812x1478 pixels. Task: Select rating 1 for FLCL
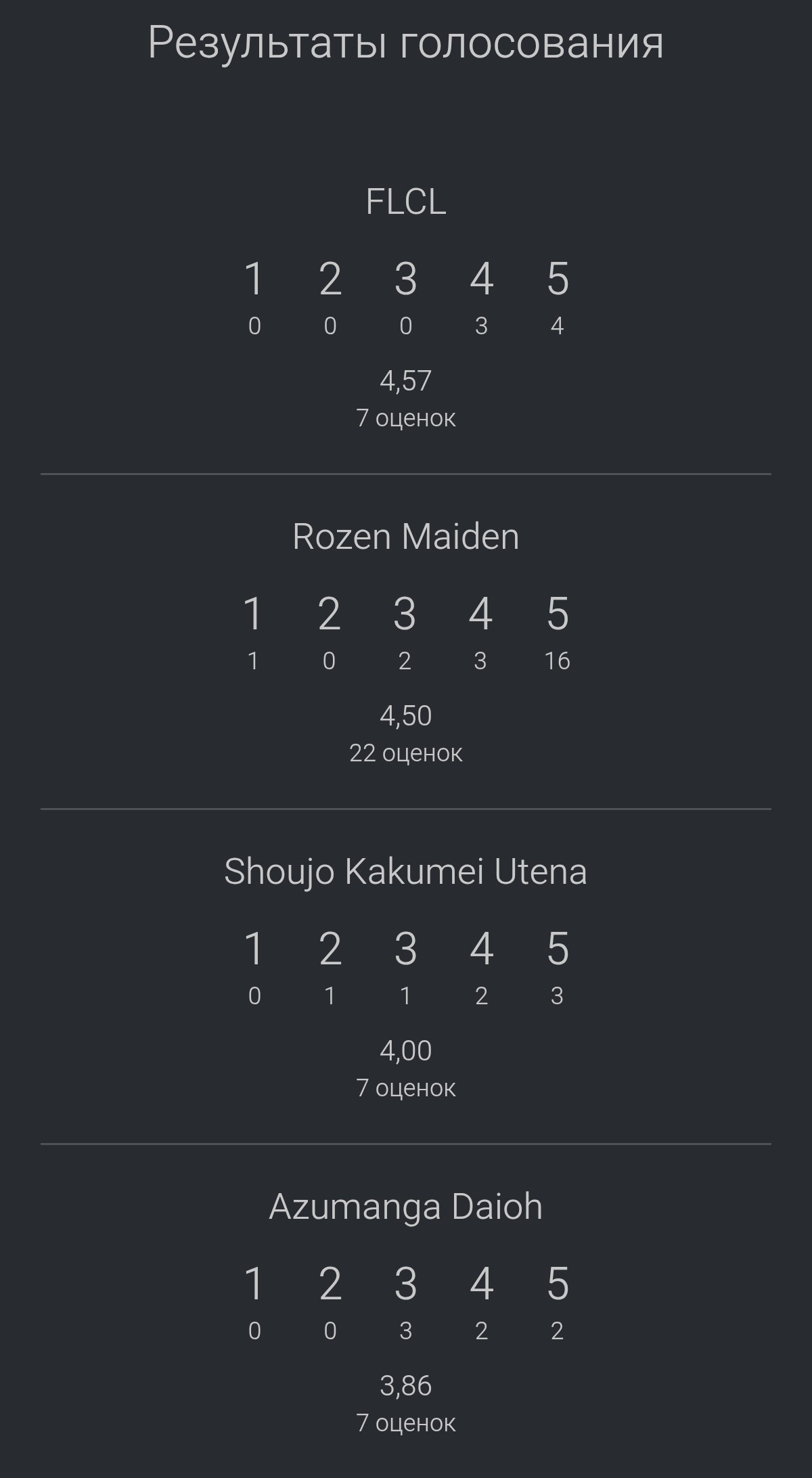tap(254, 279)
